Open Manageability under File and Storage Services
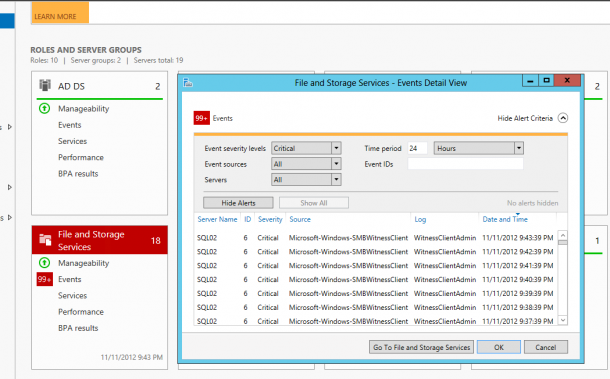 pyautogui.click(x=83, y=263)
